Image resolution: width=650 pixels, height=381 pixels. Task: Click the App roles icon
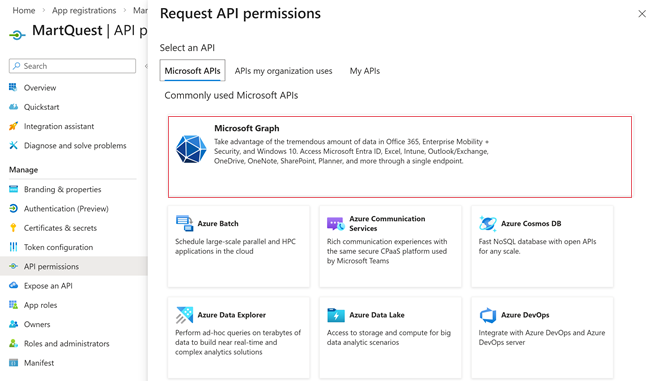[x=13, y=305]
